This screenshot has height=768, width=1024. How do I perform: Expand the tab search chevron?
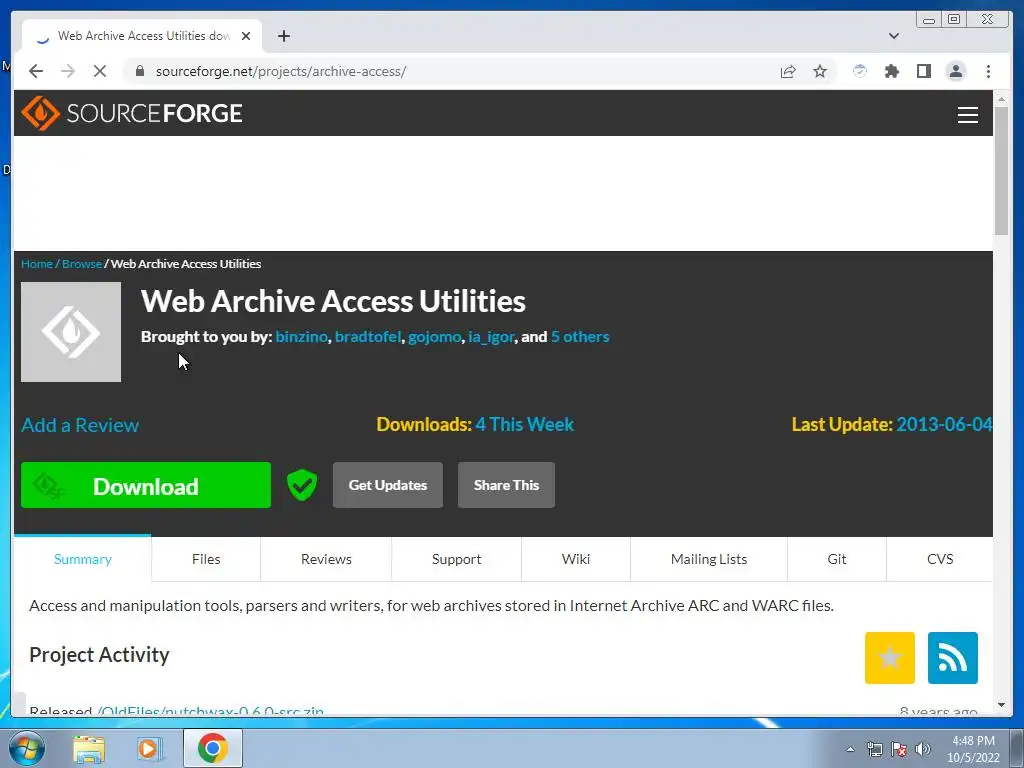893,36
